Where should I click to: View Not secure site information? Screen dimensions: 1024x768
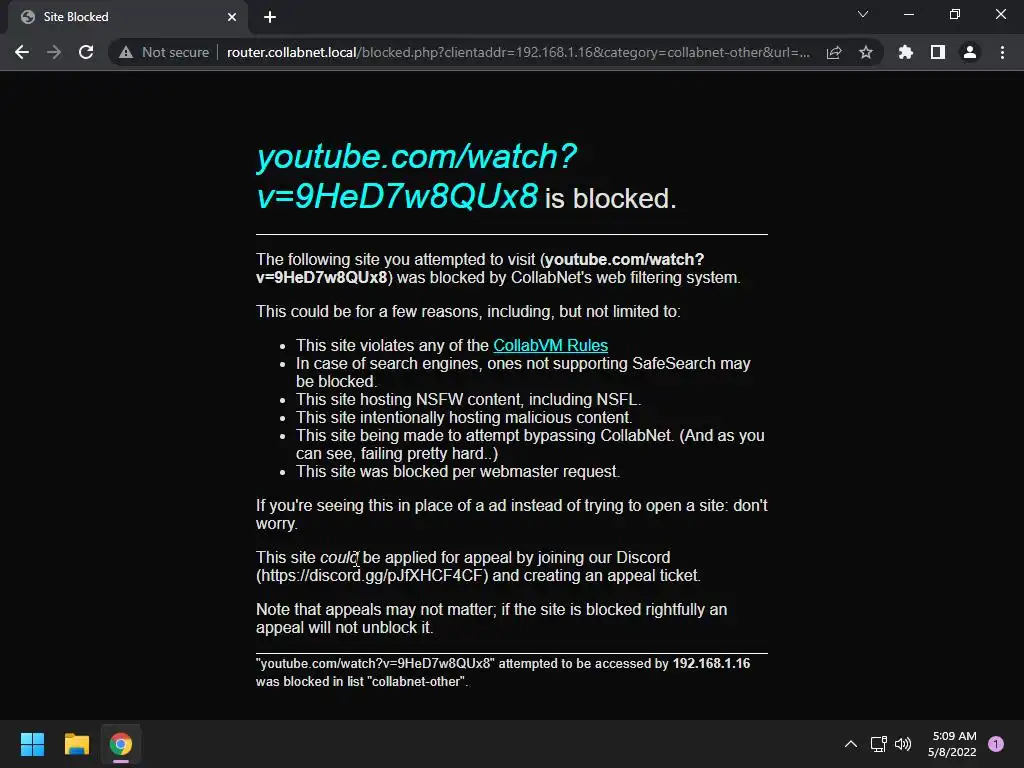[x=164, y=52]
